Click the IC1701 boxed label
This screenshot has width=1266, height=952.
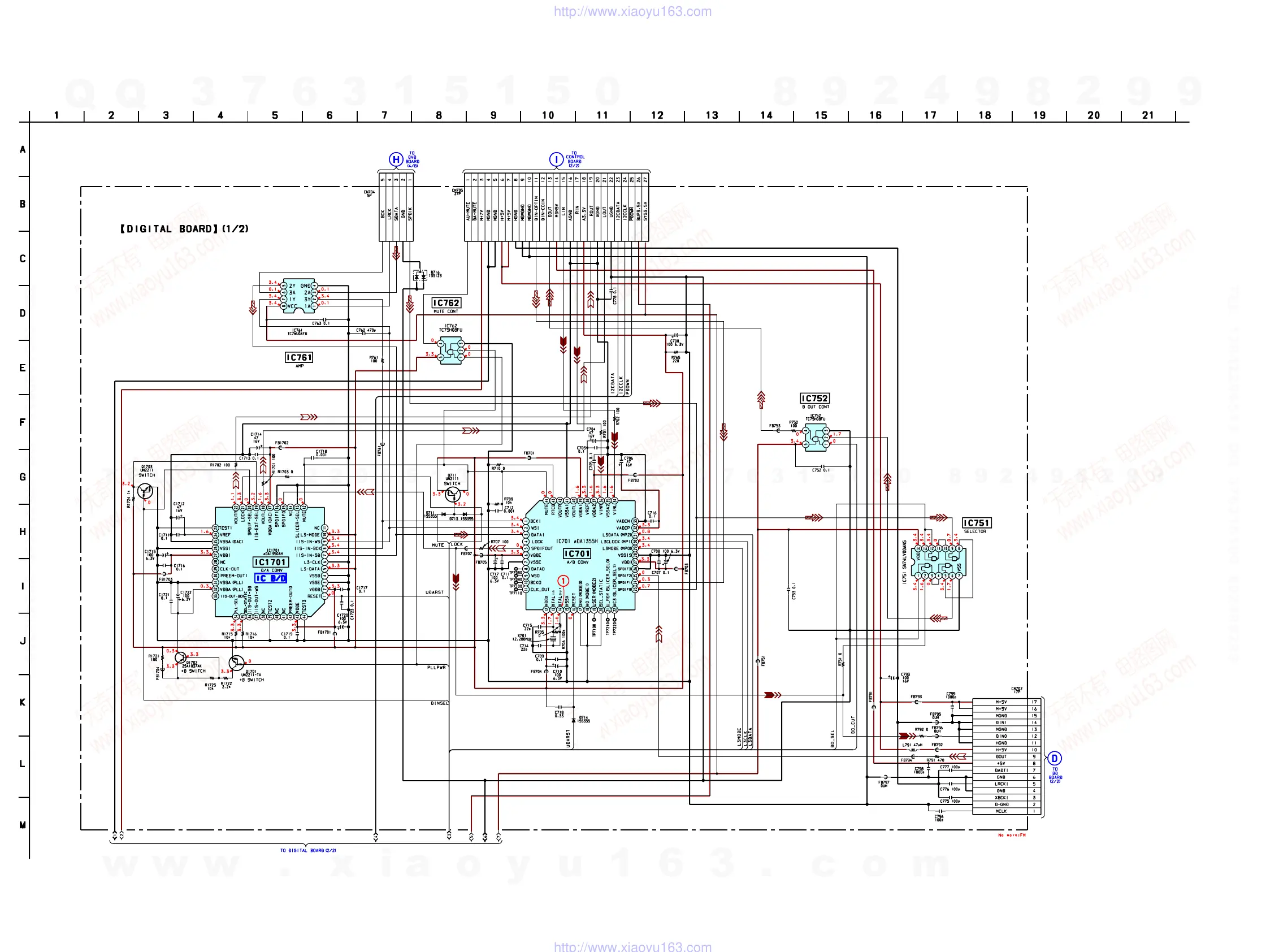(270, 562)
